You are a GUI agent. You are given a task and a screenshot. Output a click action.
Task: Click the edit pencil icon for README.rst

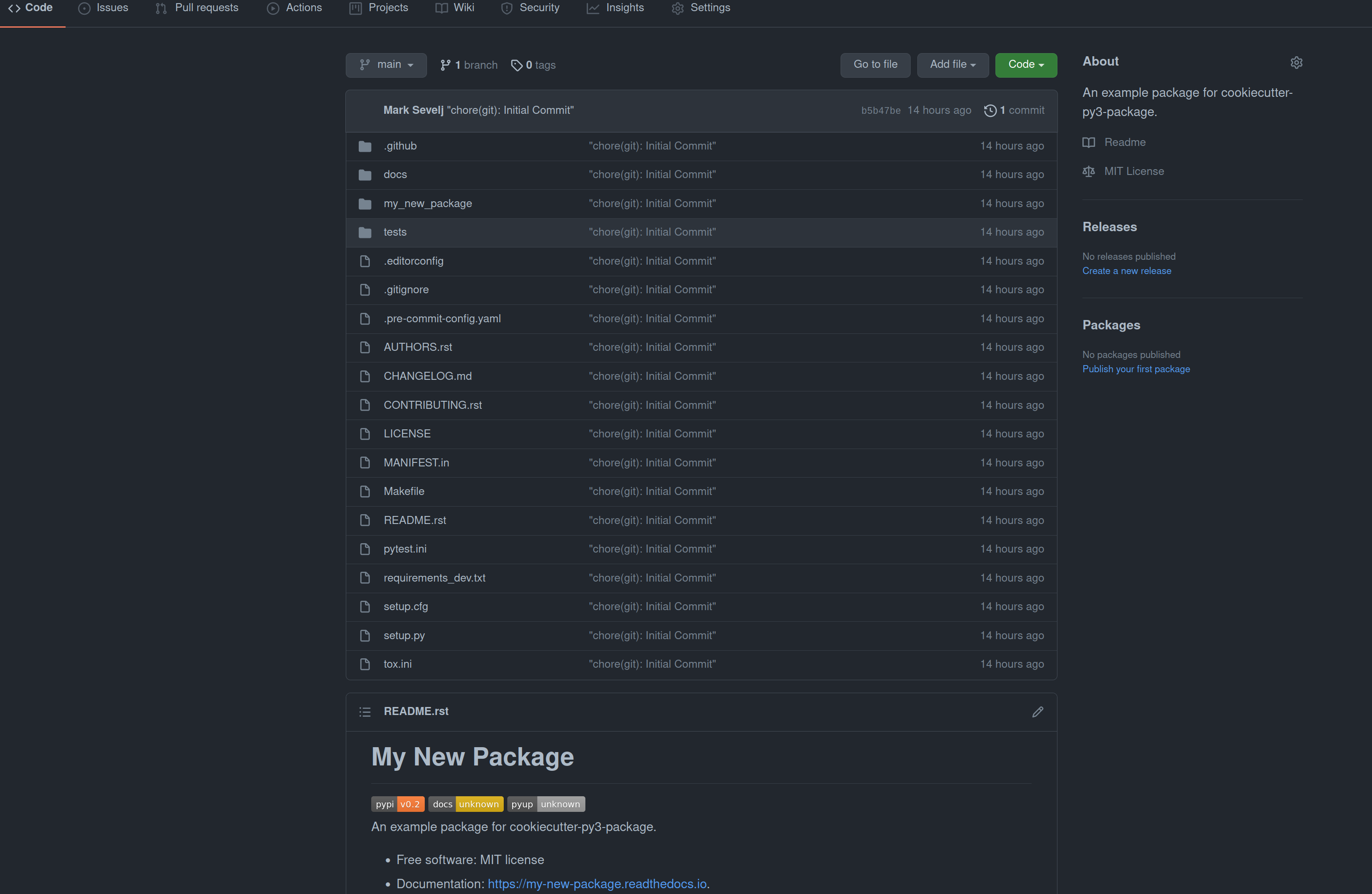click(x=1037, y=712)
